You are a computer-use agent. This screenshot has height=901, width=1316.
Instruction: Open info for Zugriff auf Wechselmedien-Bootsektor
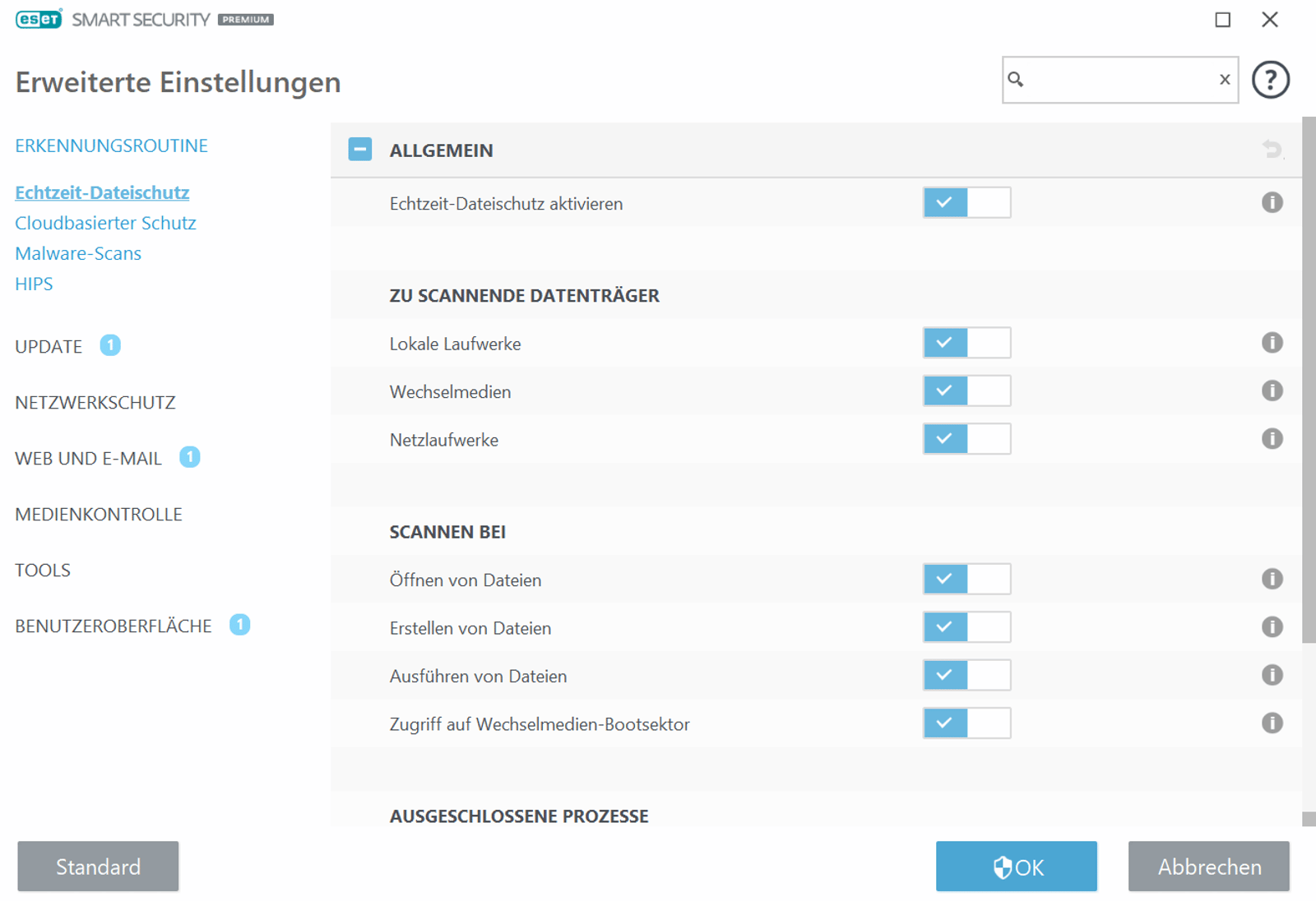1272,723
